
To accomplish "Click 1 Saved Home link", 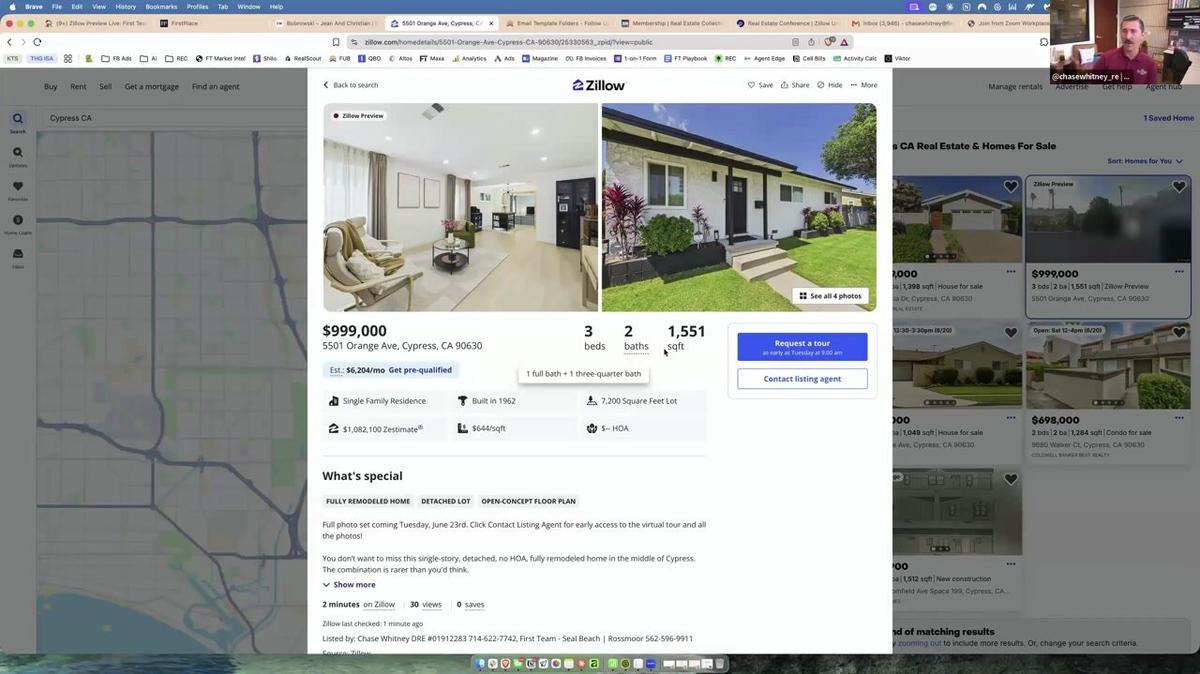I will 1168,118.
